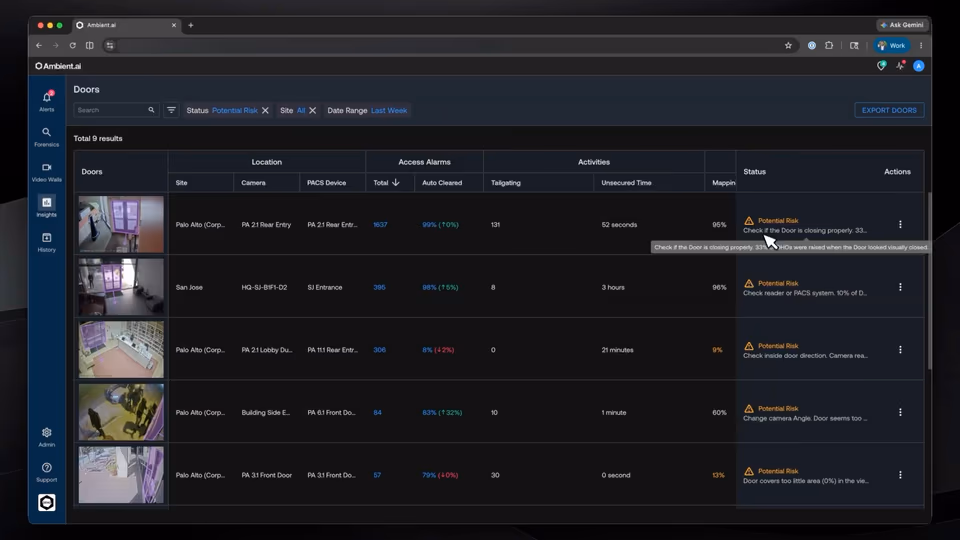Open PA 2.1 Rear Entry door thumbnail
The height and width of the screenshot is (540, 960).
121,224
